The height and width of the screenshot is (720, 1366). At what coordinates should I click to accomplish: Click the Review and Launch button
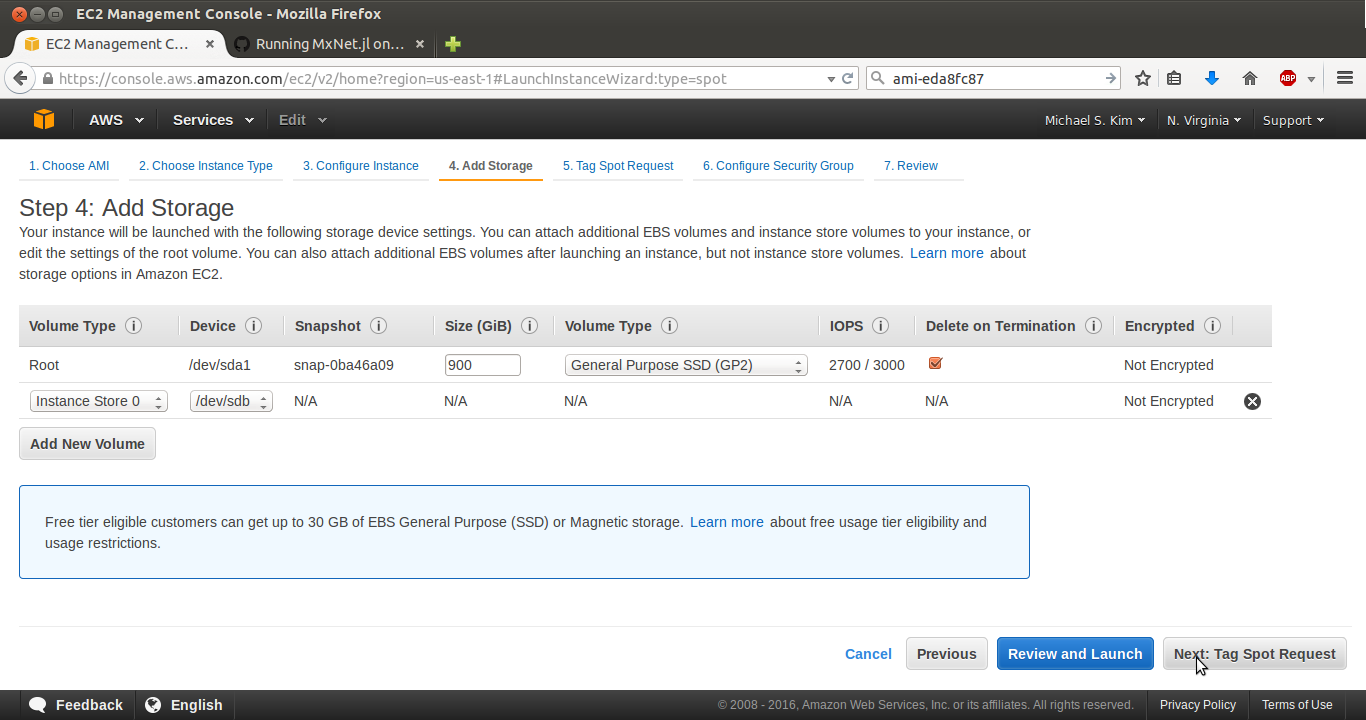(x=1075, y=654)
